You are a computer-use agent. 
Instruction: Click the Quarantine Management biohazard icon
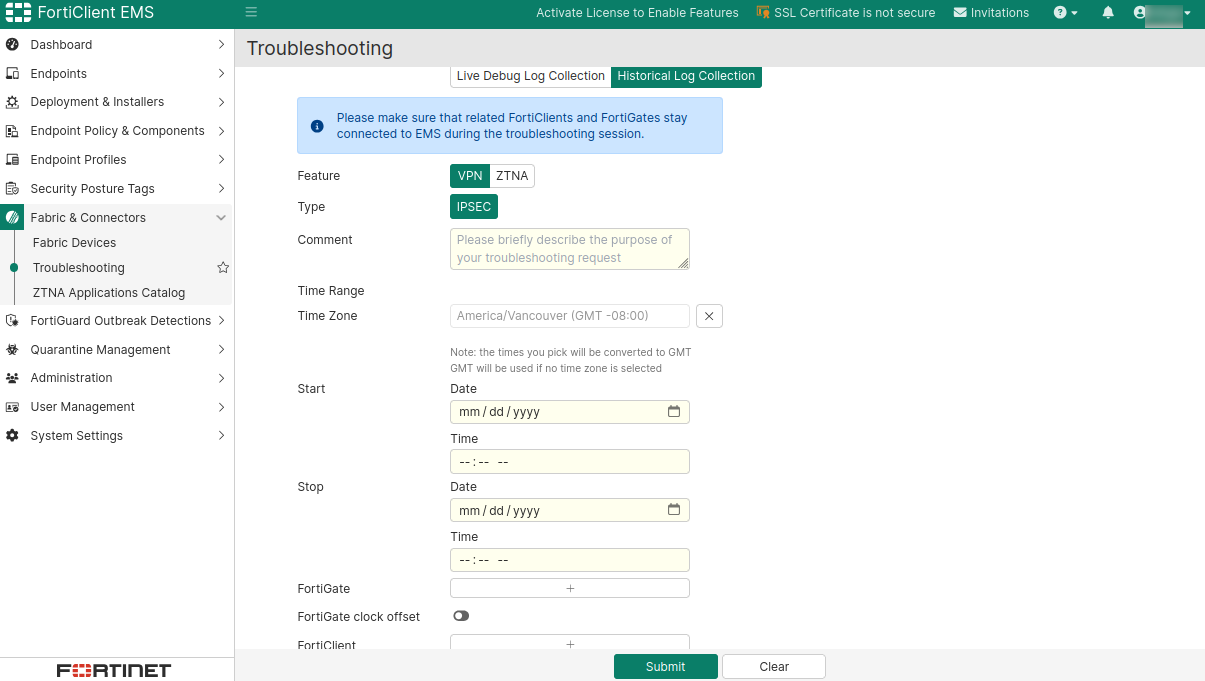[12, 350]
